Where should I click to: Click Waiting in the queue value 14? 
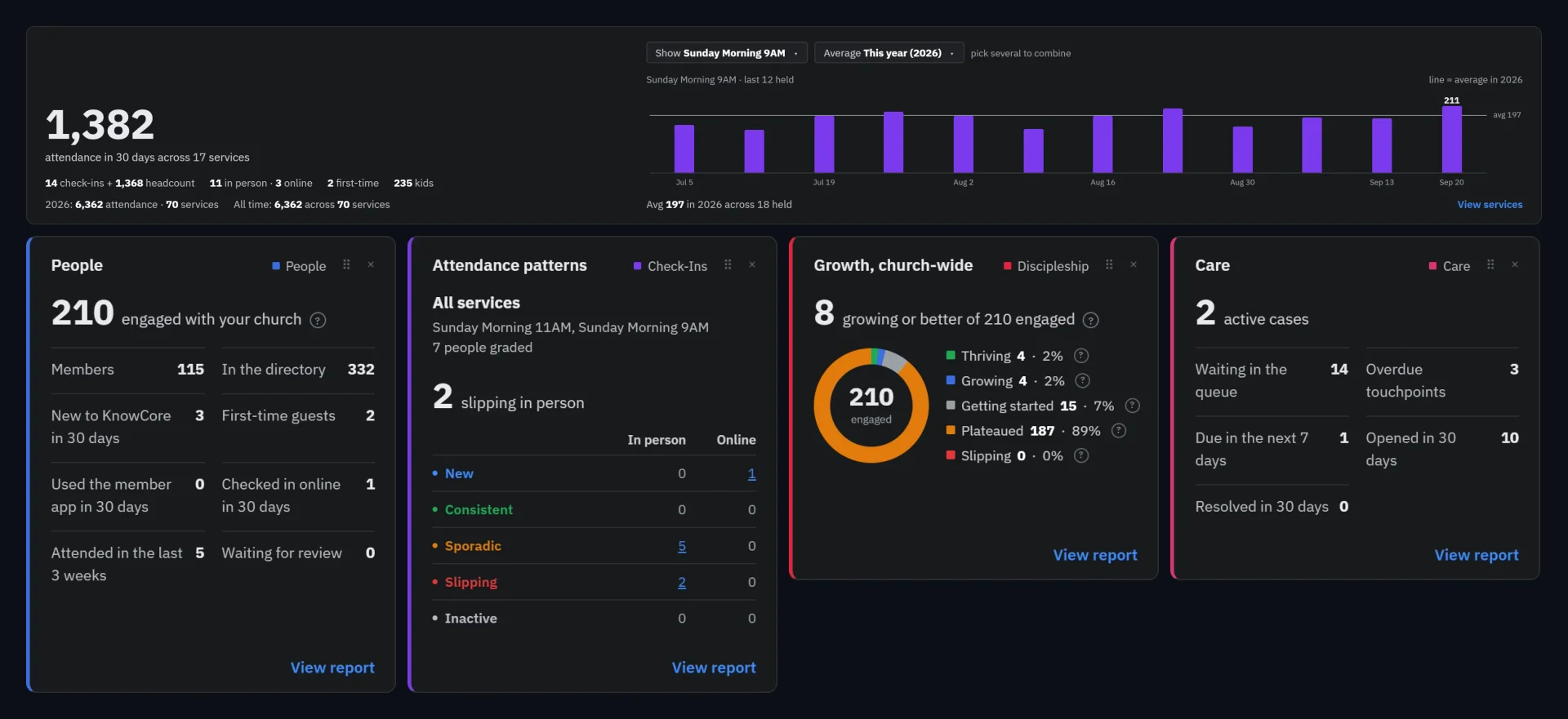point(1339,370)
